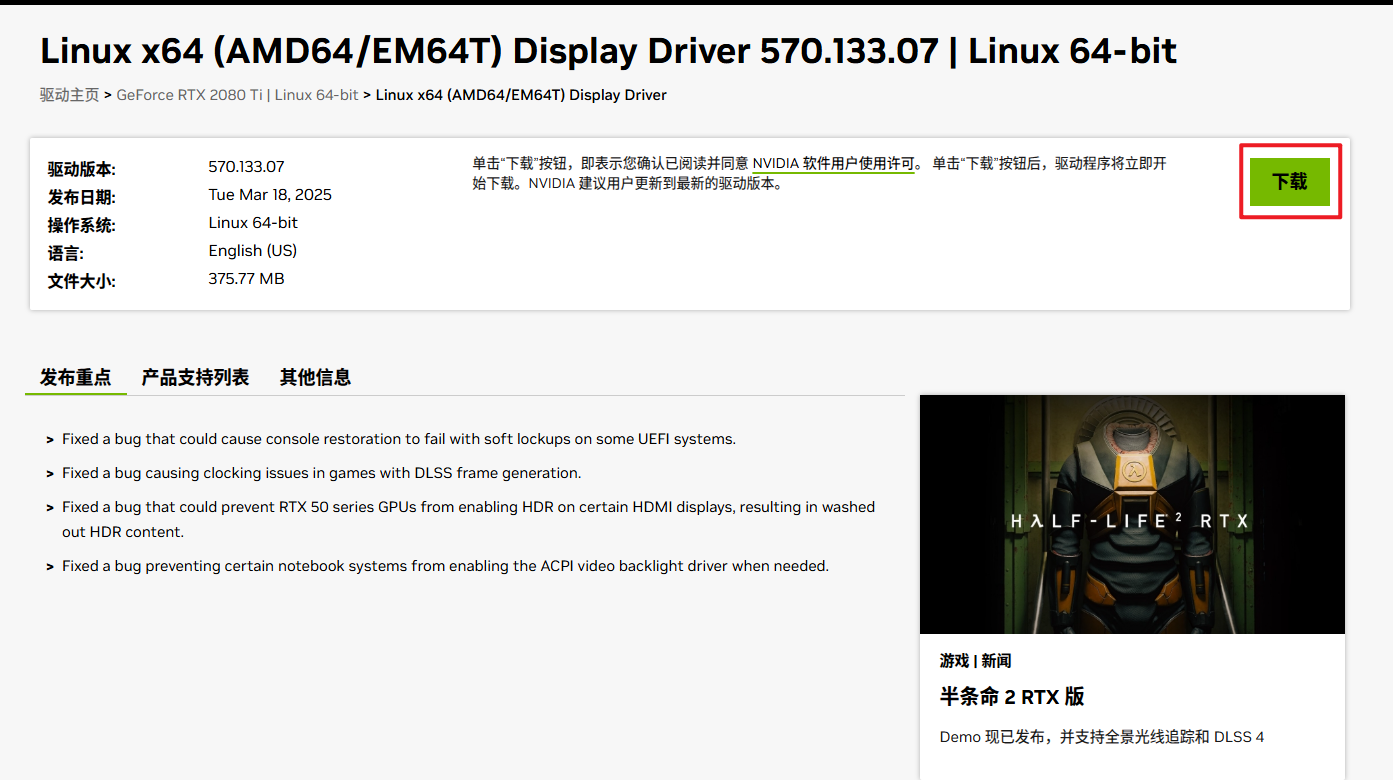Image resolution: width=1393 pixels, height=780 pixels.
Task: Select the 发布重点 tab
Action: (75, 377)
